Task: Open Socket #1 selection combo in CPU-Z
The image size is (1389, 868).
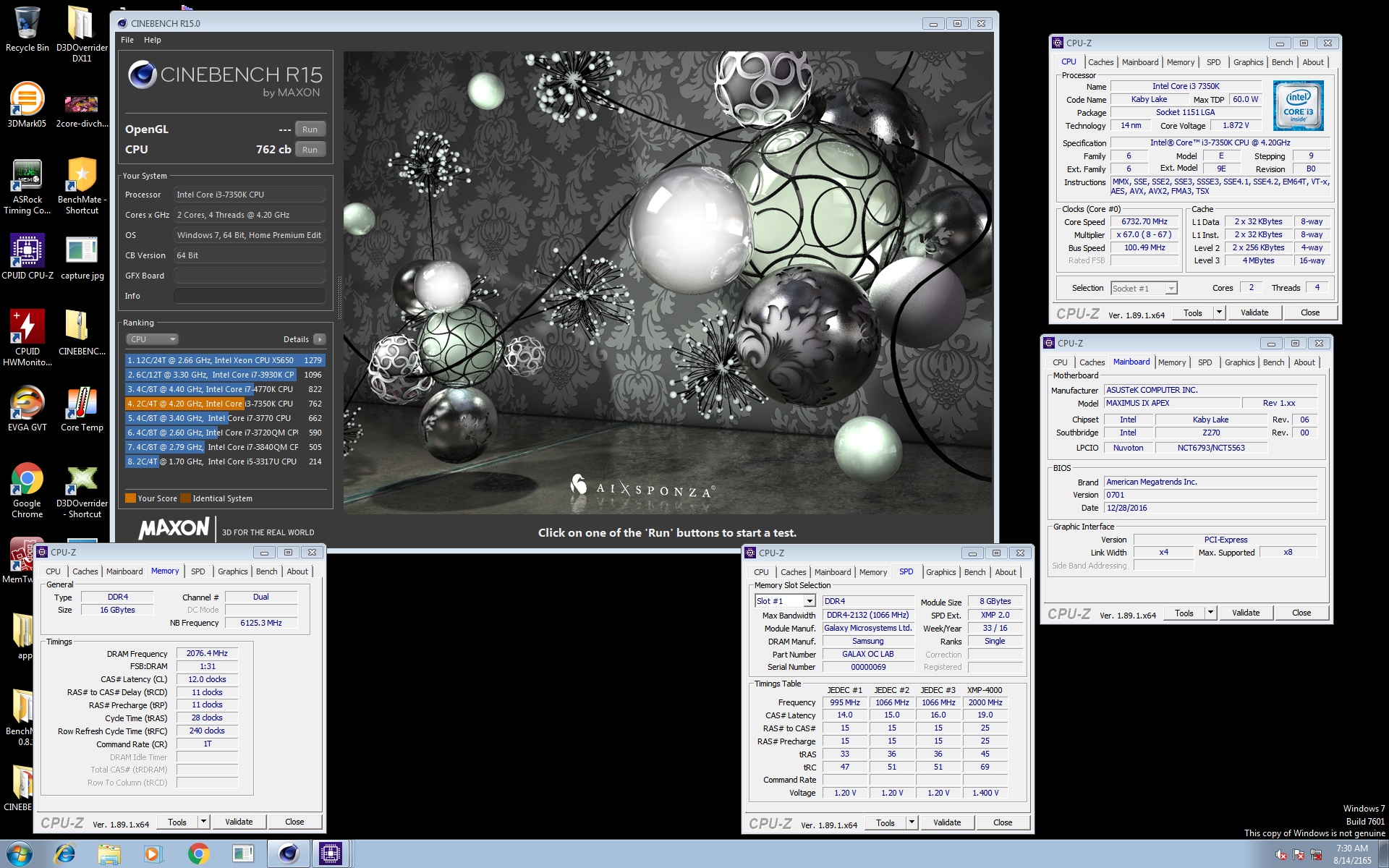Action: pyautogui.click(x=1144, y=289)
